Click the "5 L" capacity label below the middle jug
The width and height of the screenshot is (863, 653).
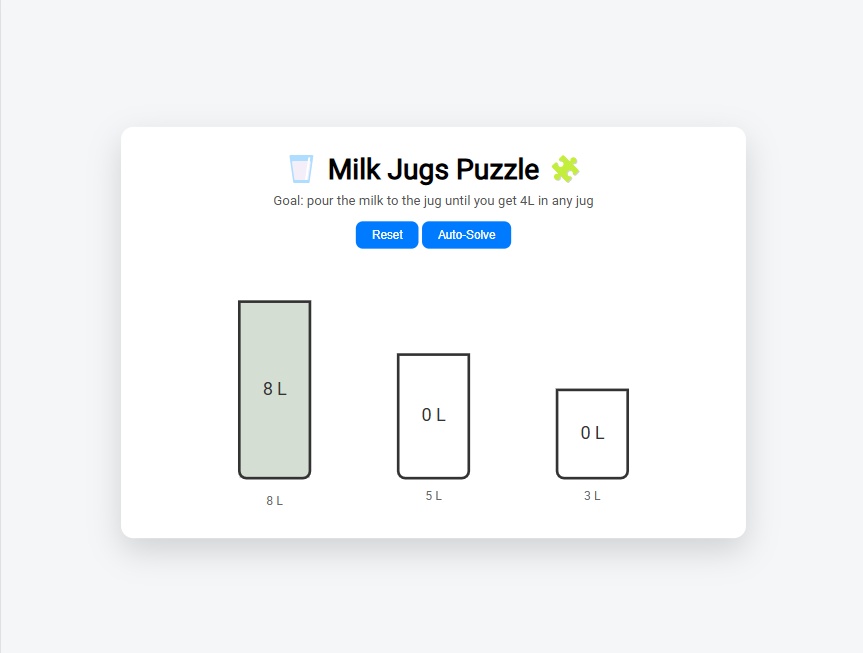tap(433, 496)
